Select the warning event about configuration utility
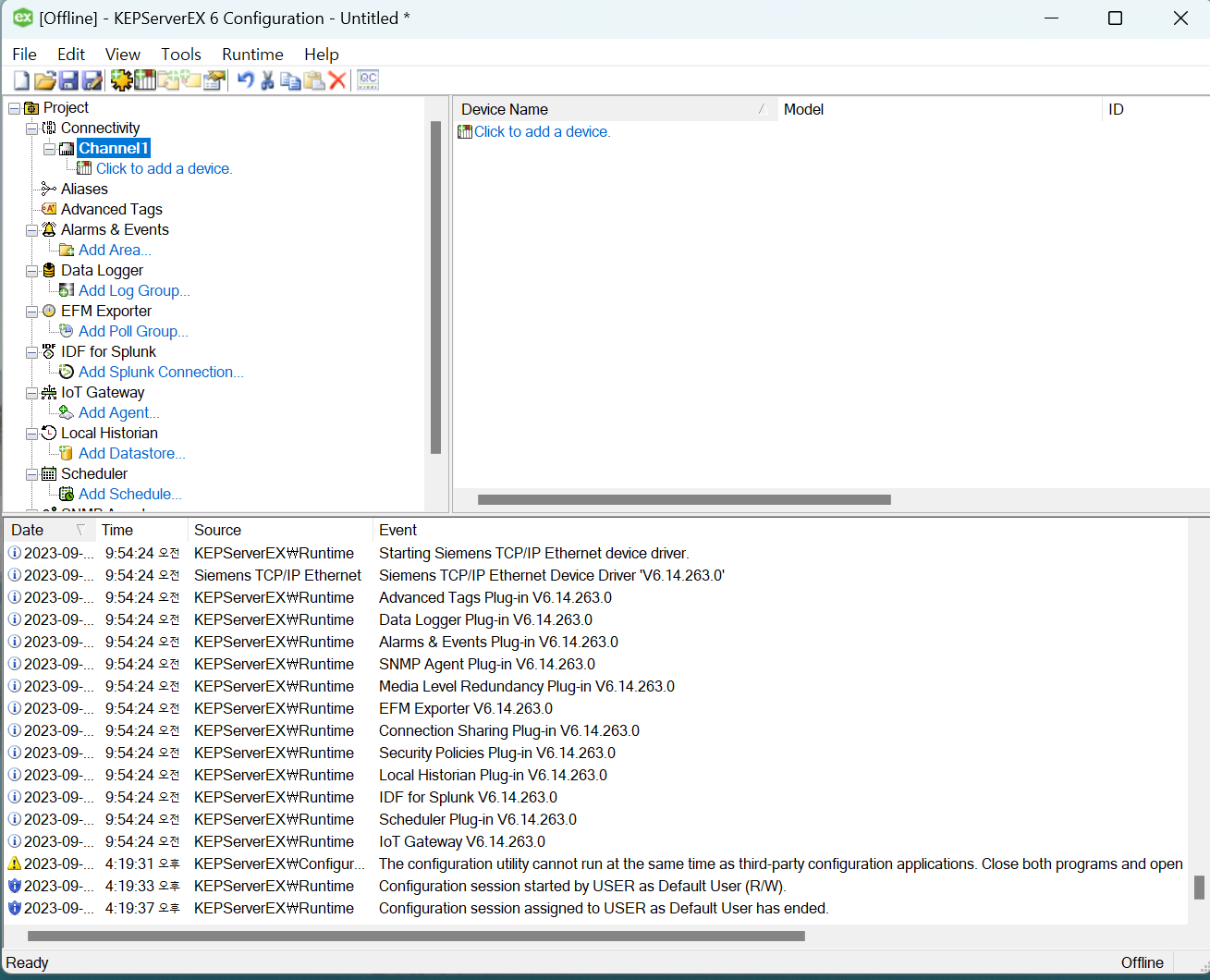1210x980 pixels. (596, 864)
